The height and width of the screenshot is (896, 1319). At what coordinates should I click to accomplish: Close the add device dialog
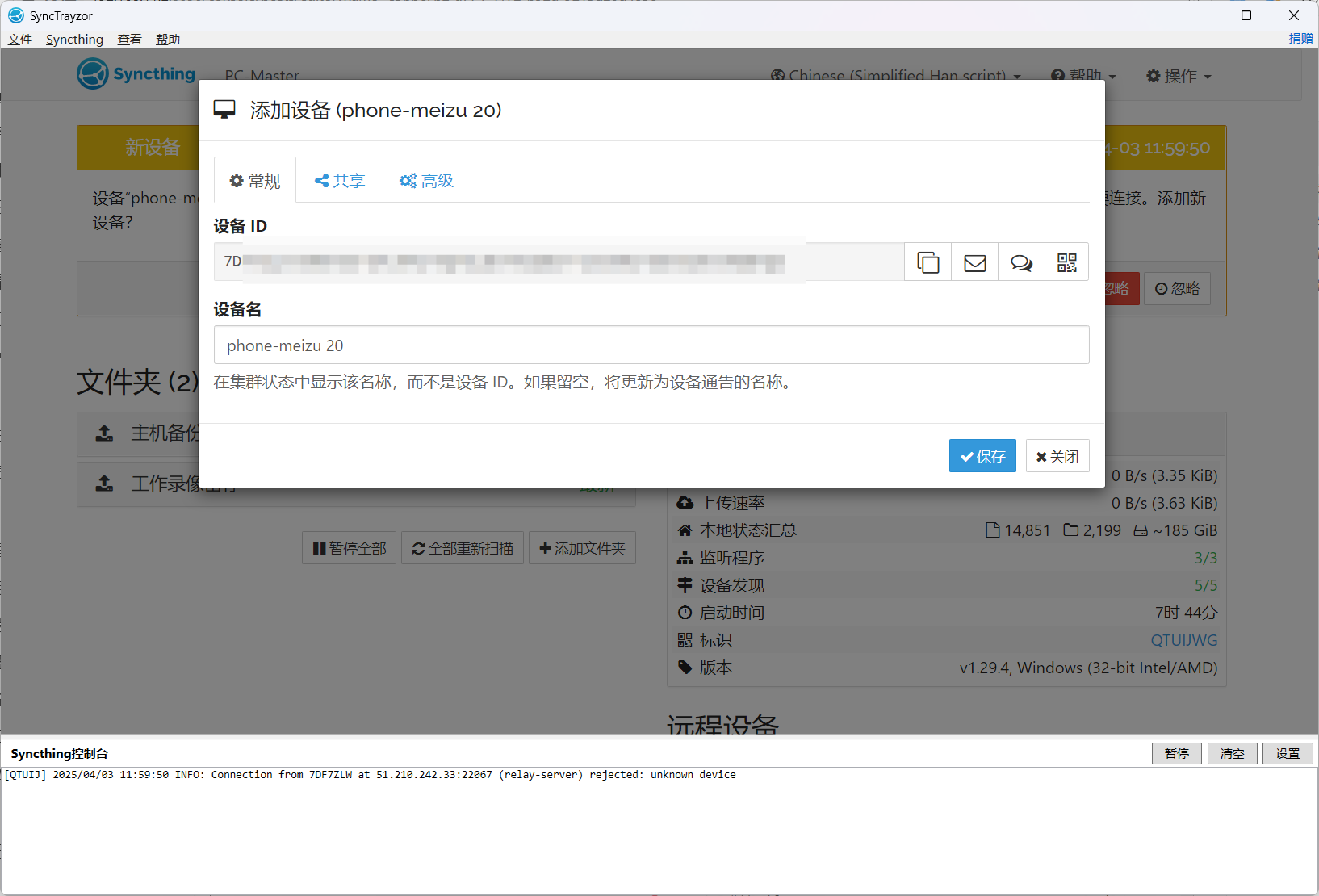(x=1057, y=456)
